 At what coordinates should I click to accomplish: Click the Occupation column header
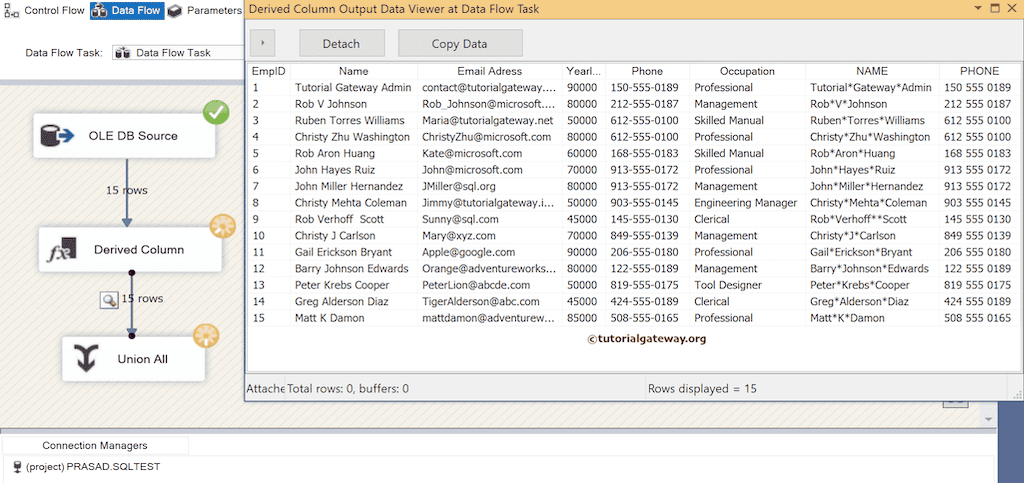click(747, 71)
